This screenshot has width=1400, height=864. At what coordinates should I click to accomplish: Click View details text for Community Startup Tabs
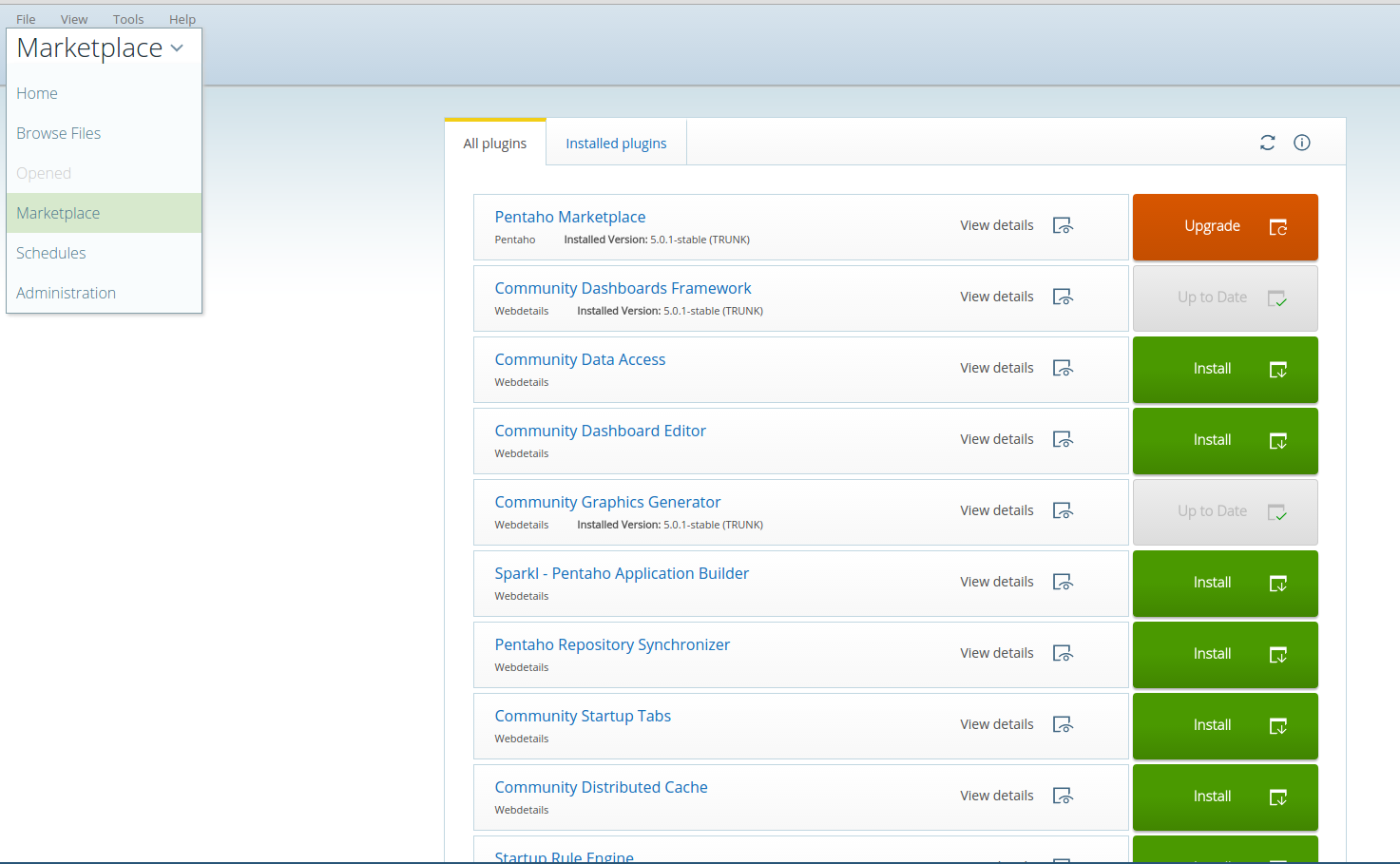click(996, 724)
